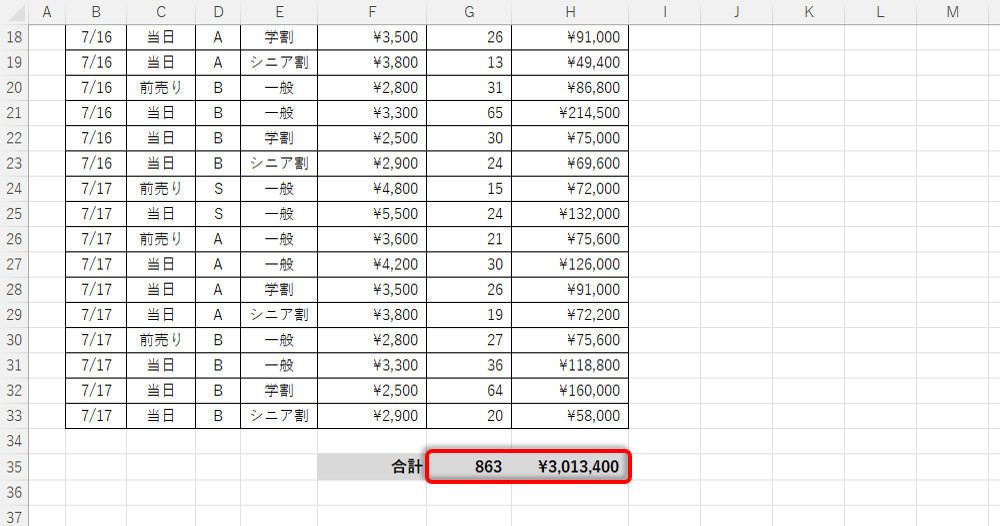This screenshot has width=1000, height=526.
Task: Select column A header
Action: (47, 11)
